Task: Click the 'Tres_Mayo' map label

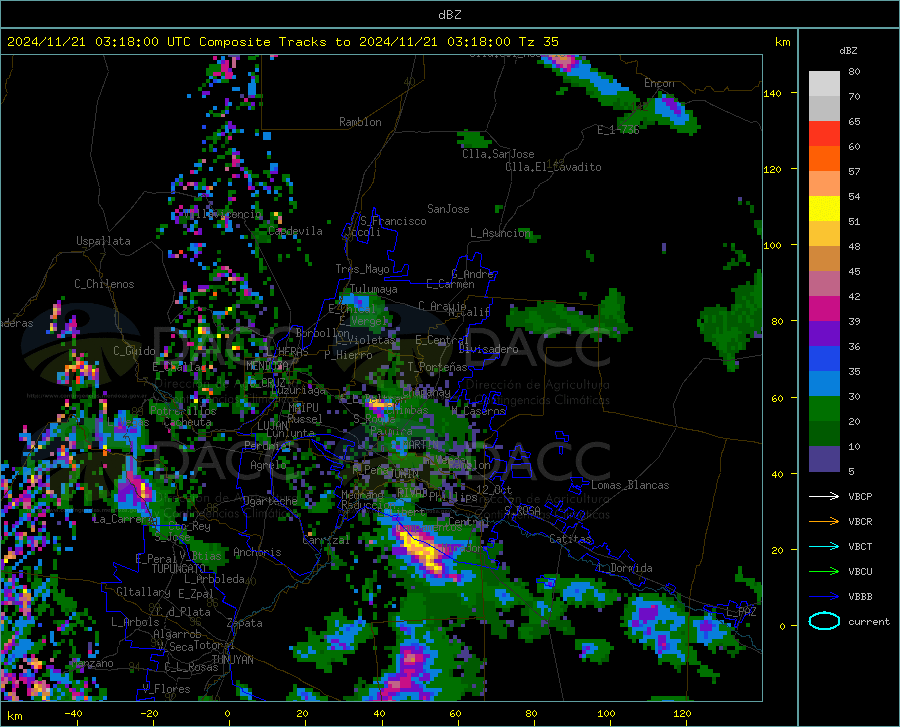Action: point(362,269)
